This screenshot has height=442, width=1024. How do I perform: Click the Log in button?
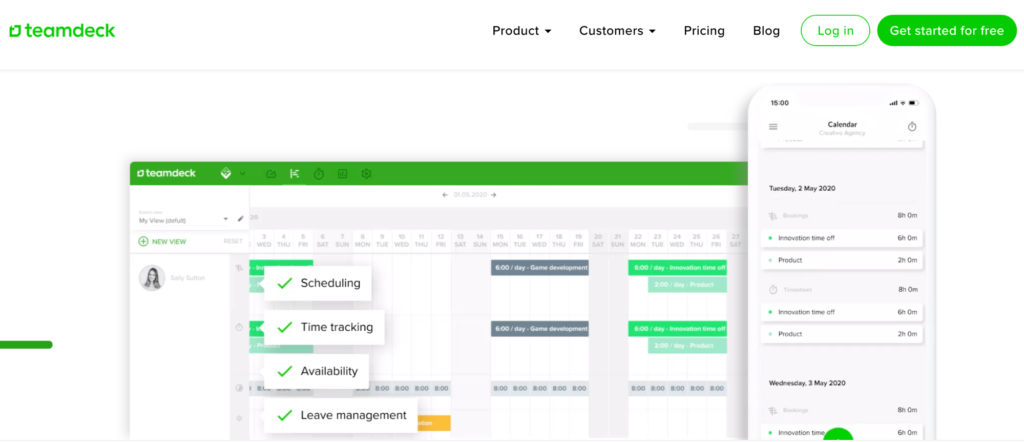pyautogui.click(x=835, y=31)
